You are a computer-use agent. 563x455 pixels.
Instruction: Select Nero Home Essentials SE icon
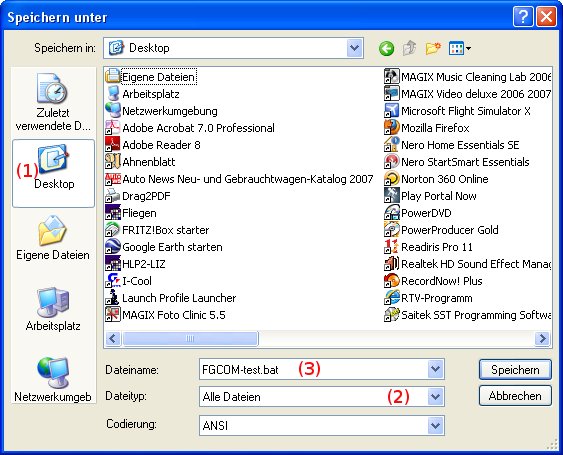[391, 145]
